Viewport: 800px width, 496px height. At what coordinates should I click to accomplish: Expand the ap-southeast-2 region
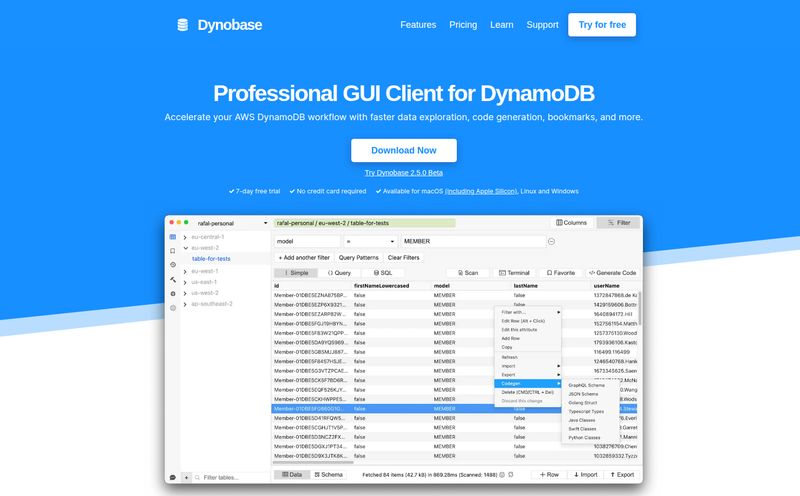coord(185,304)
